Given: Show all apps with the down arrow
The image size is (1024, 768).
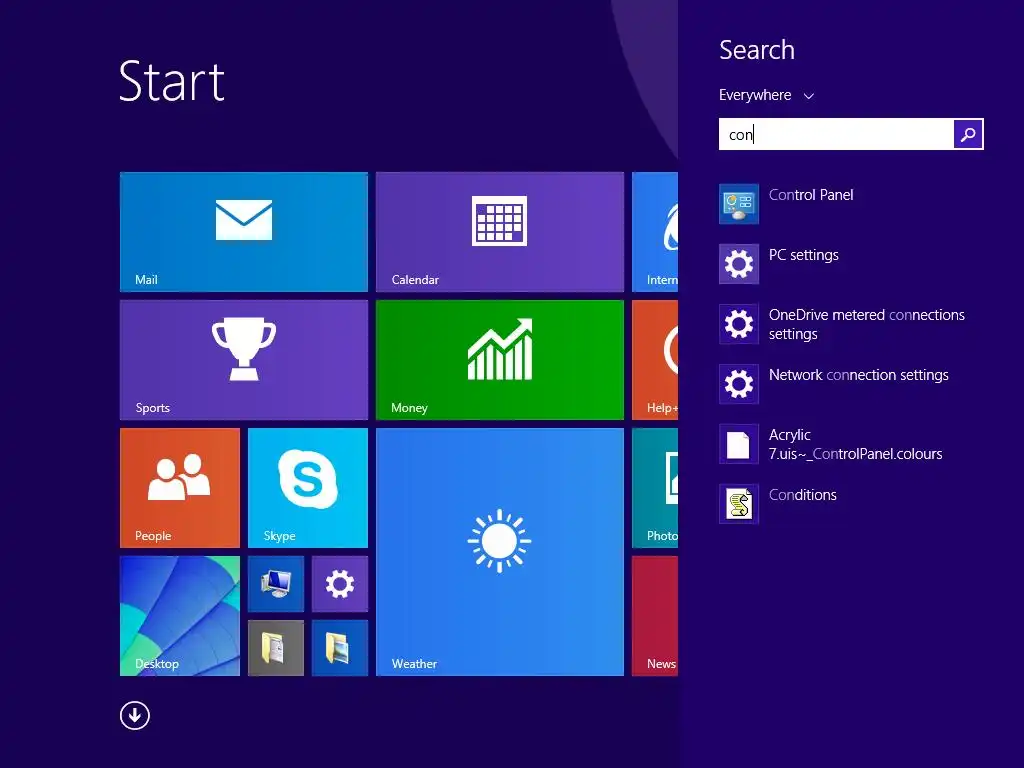Looking at the screenshot, I should [135, 716].
